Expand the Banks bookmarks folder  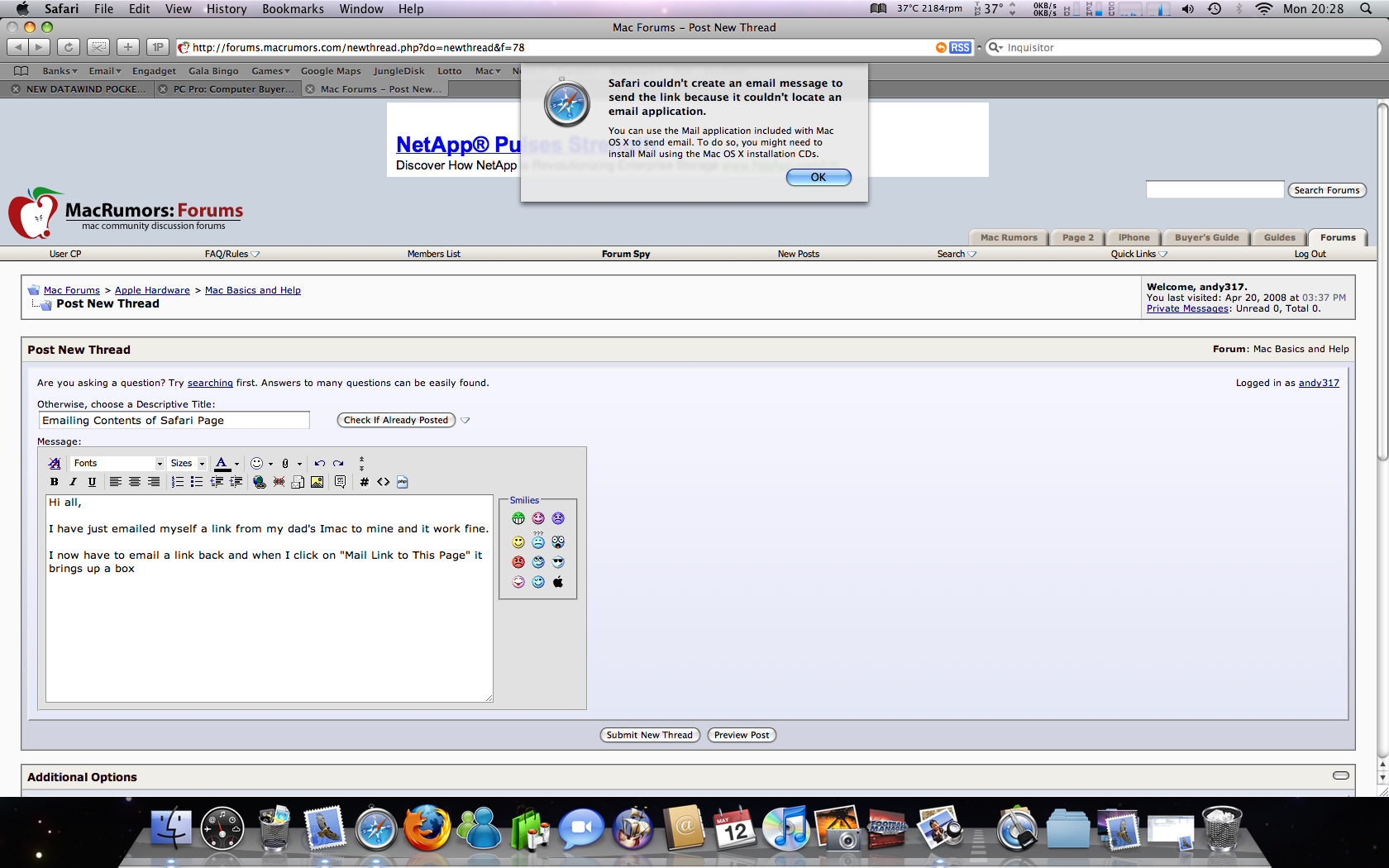coord(60,71)
